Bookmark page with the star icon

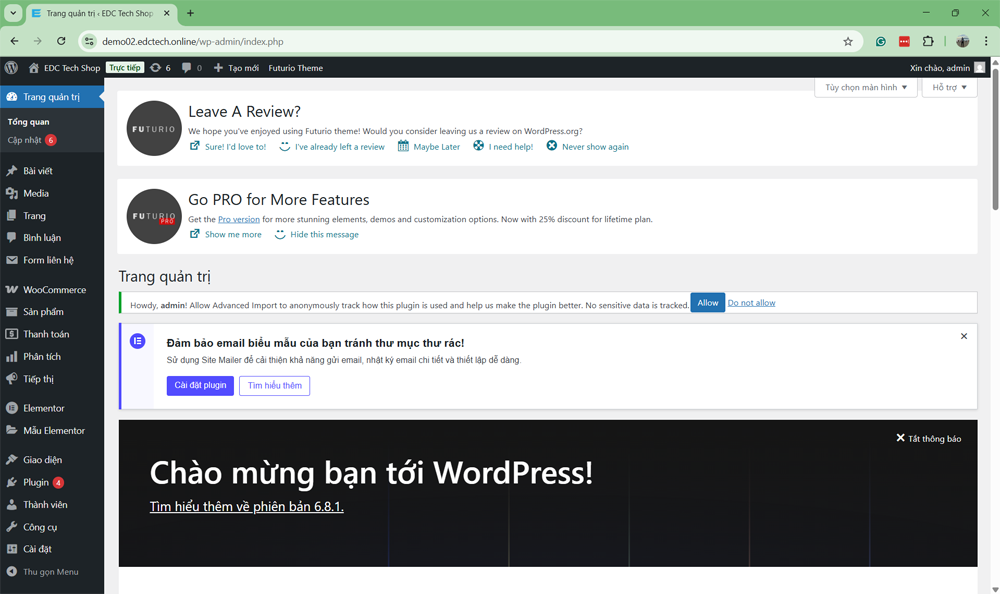[848, 41]
